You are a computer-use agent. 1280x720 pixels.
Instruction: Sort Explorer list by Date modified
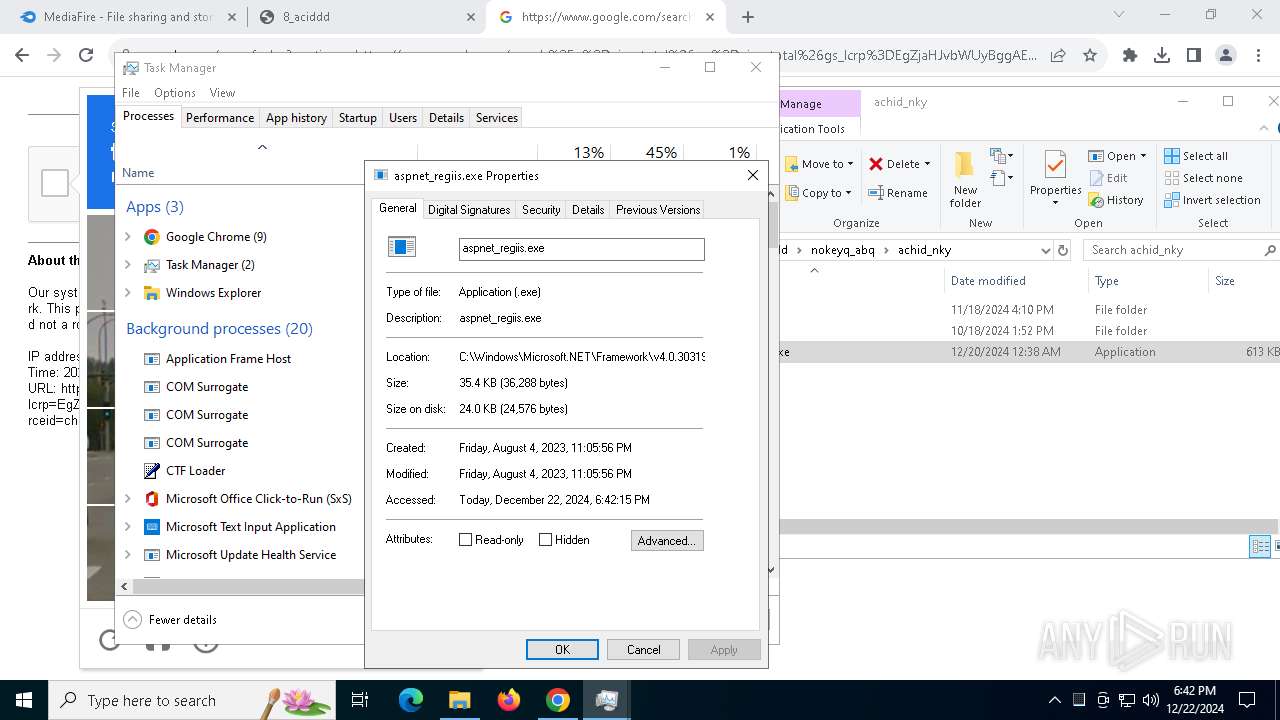click(x=988, y=281)
